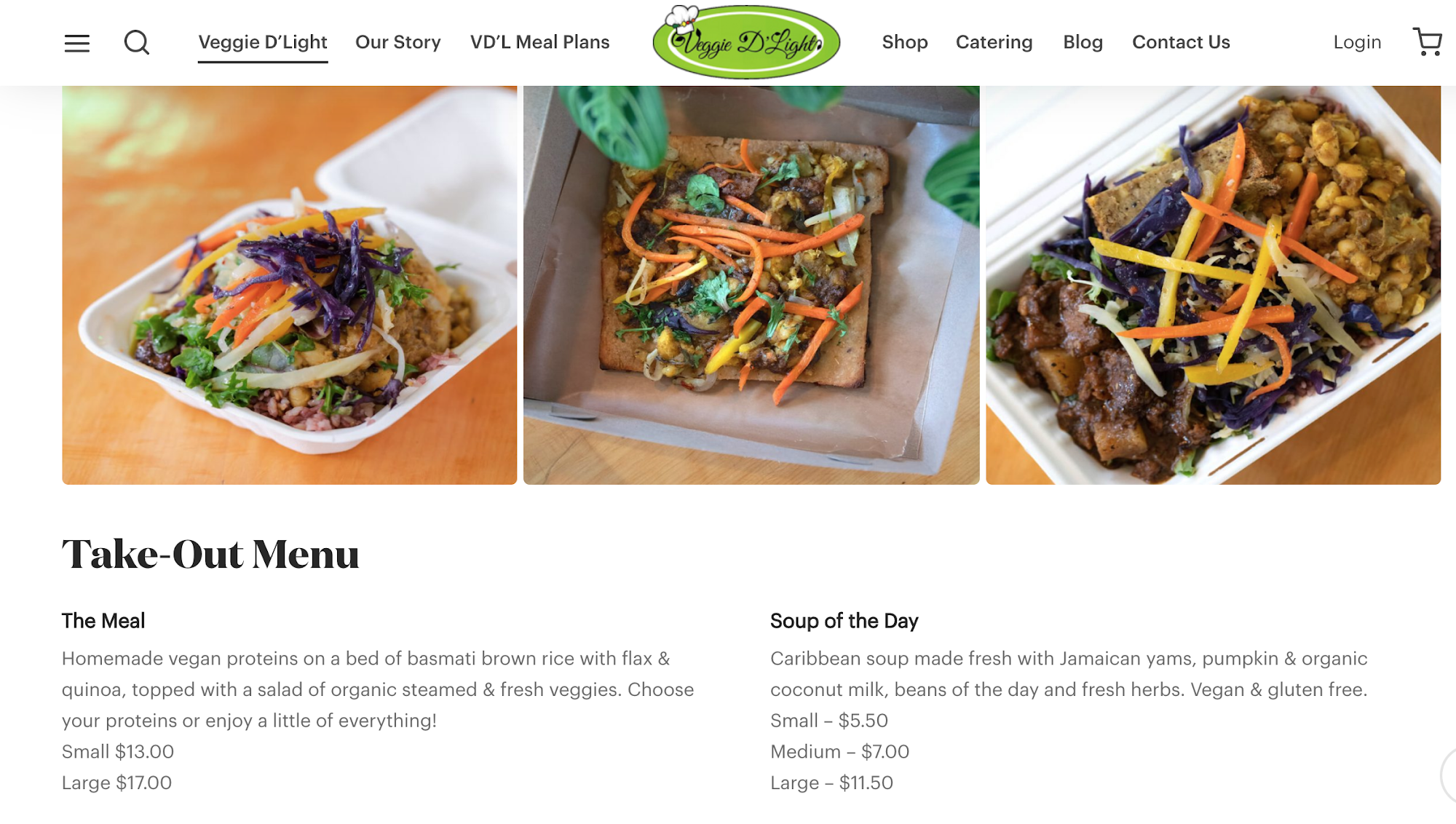The height and width of the screenshot is (824, 1456).
Task: Click partially hidden round button at right edge
Action: click(1449, 776)
